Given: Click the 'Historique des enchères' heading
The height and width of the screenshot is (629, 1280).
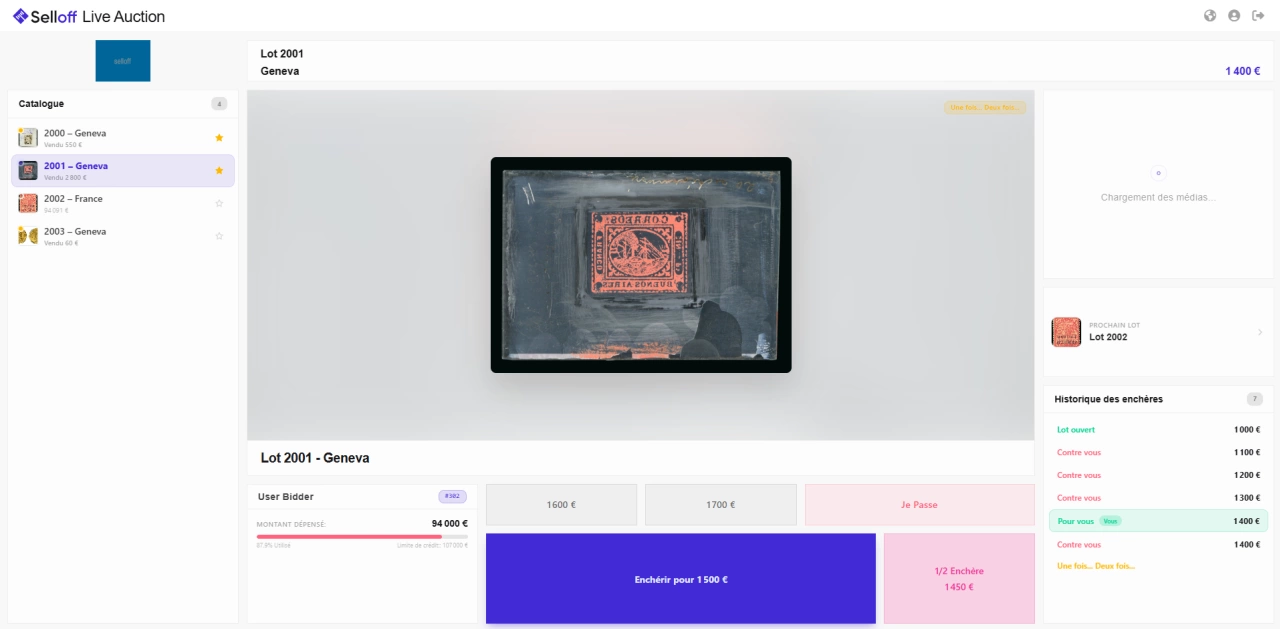Looking at the screenshot, I should click(x=1109, y=399).
